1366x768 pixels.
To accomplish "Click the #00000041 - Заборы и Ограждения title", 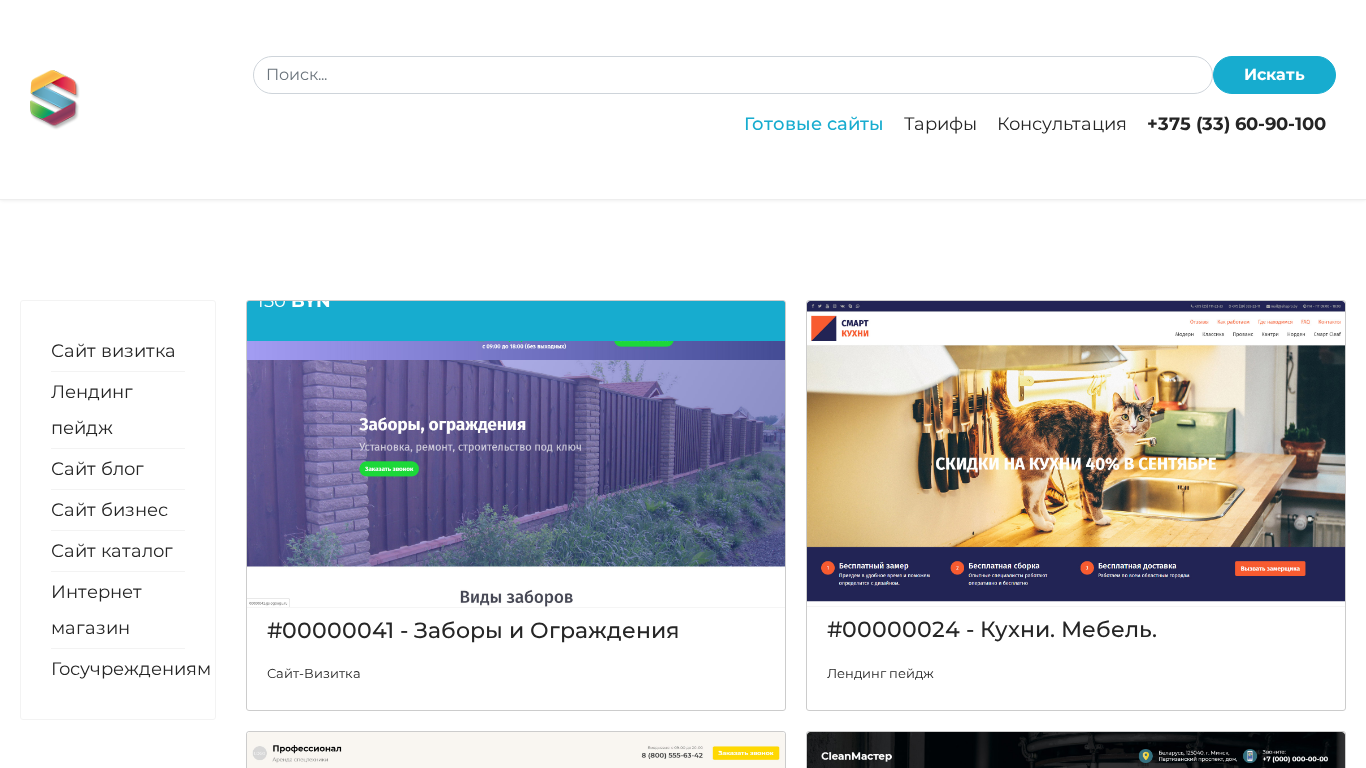I will point(473,631).
